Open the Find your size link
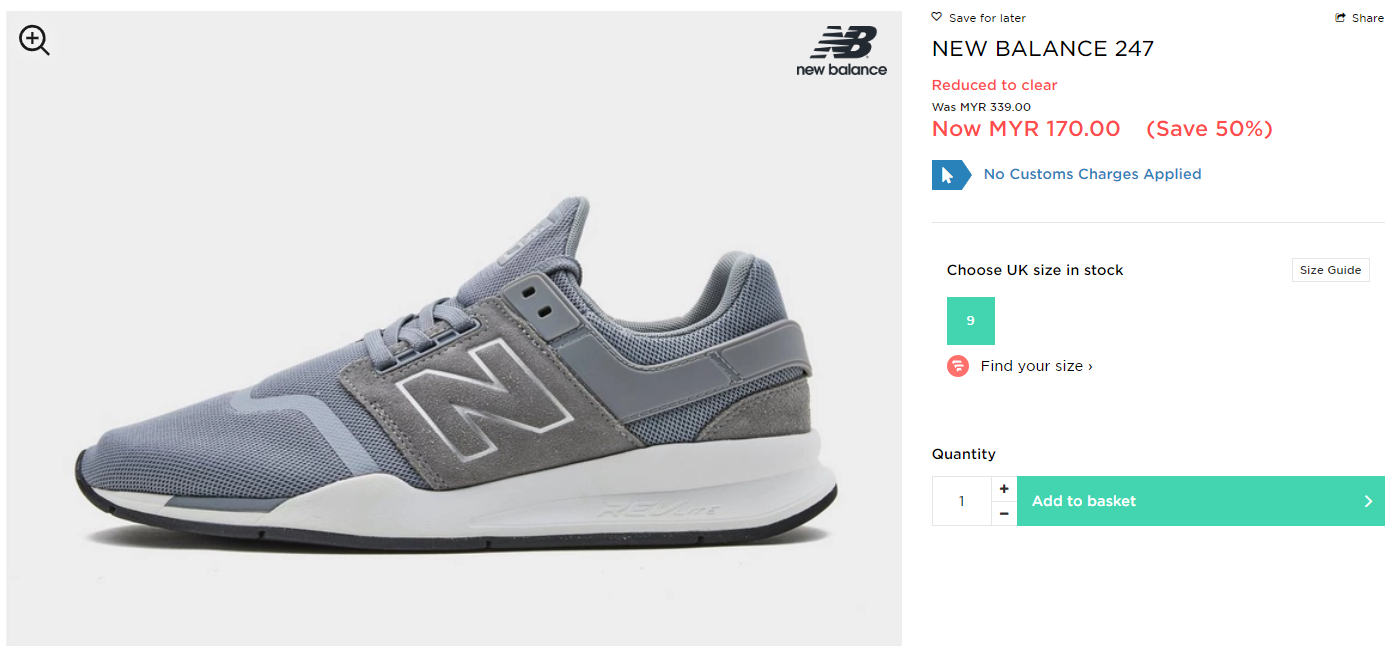 pyautogui.click(x=1036, y=366)
